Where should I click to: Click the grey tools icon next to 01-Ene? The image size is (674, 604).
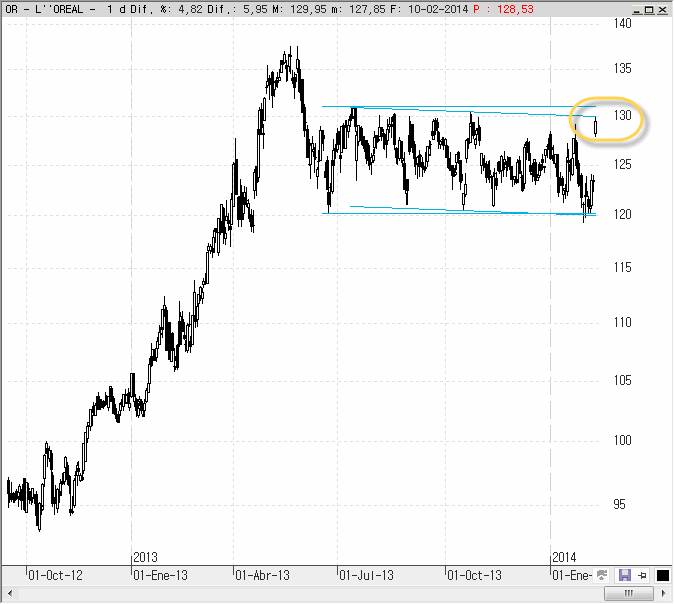click(x=602, y=575)
